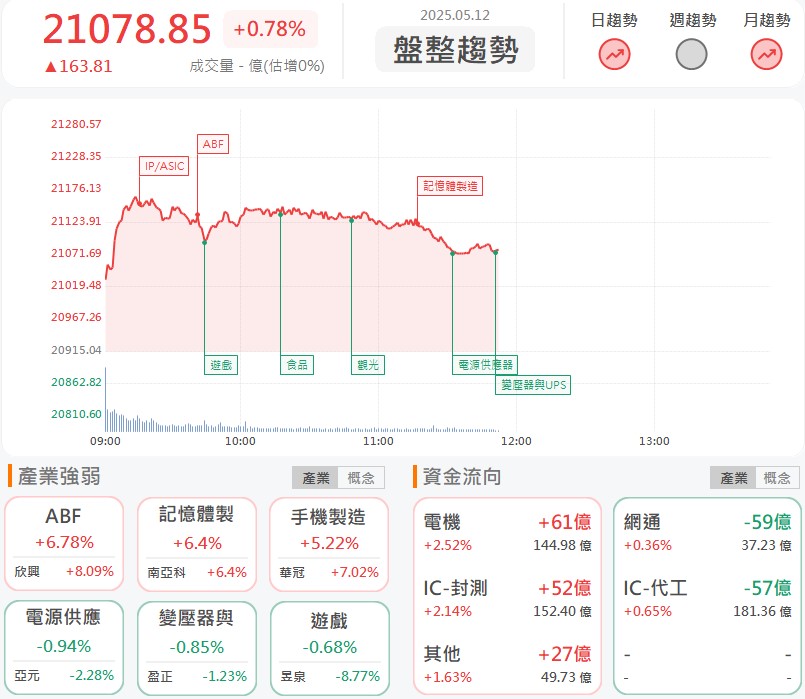Select the 其他 +27億 fund inflow row
The width and height of the screenshot is (805, 699).
pos(507,665)
